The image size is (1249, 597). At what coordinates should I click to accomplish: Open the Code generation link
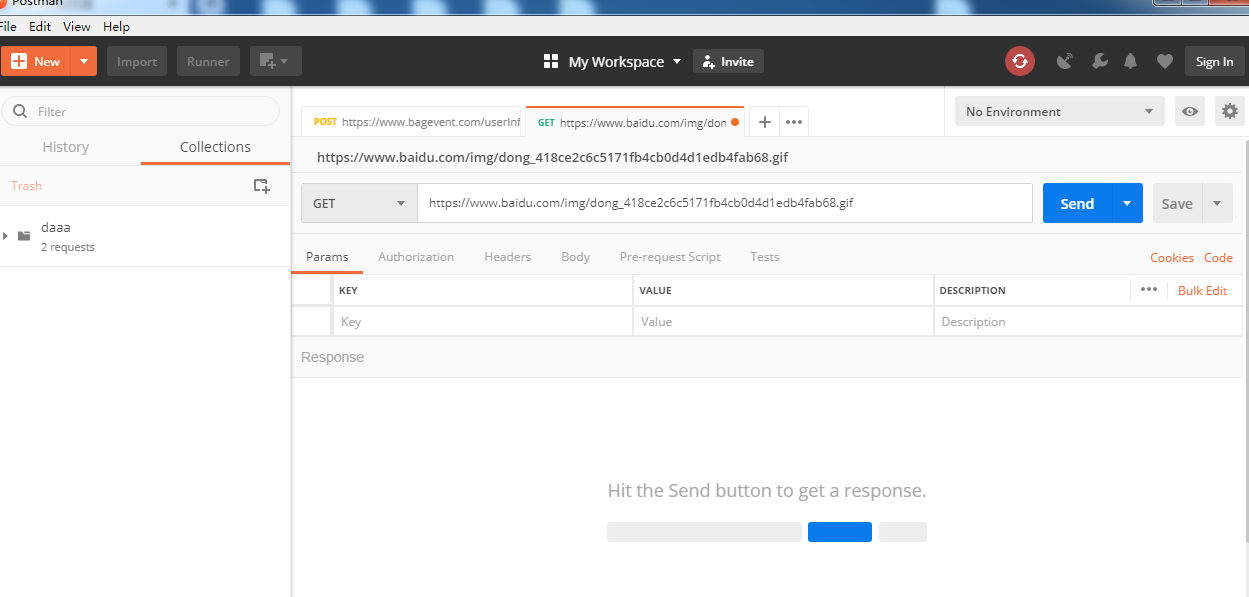pos(1218,257)
